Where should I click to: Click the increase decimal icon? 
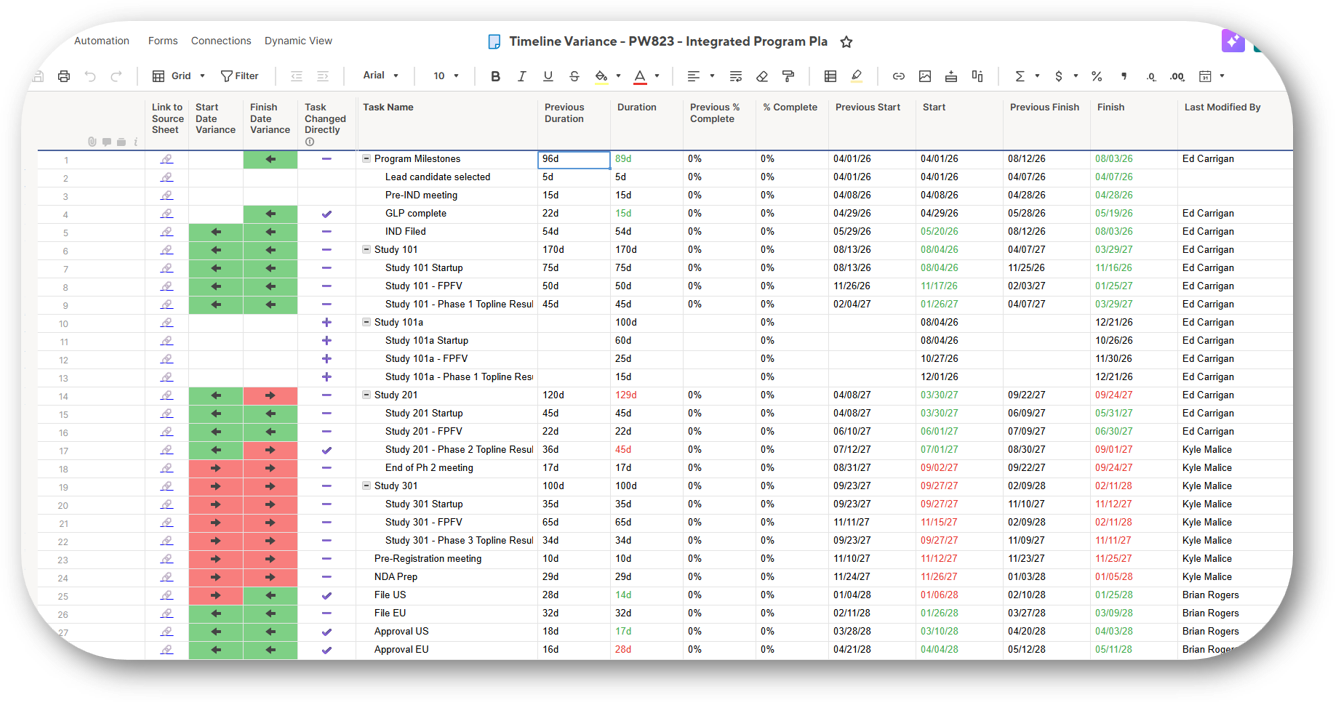[1177, 76]
